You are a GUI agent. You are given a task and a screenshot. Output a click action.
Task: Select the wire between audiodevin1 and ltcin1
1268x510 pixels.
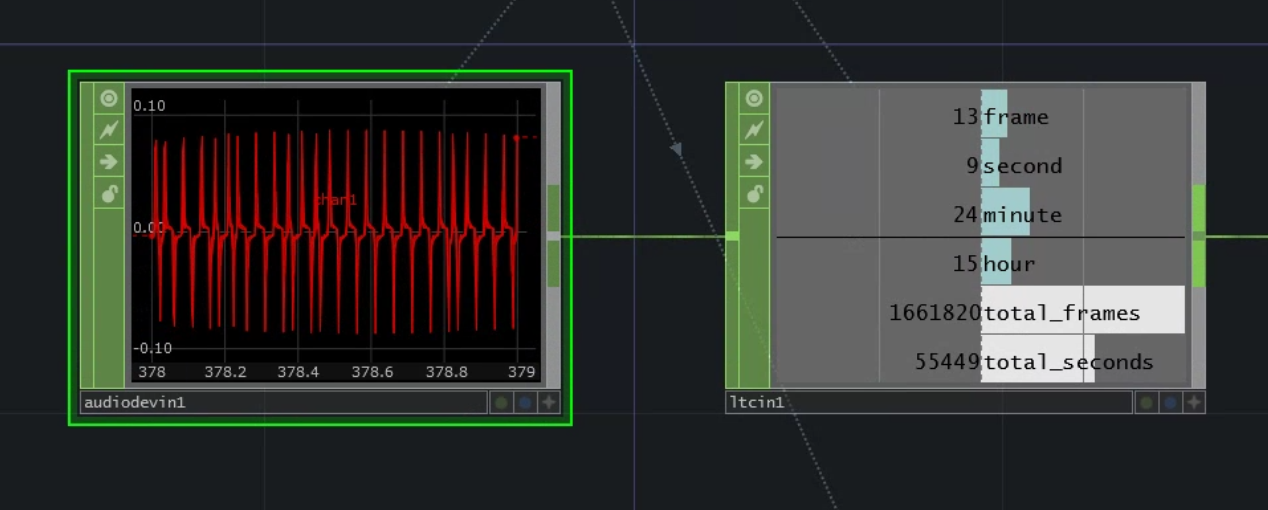[643, 236]
